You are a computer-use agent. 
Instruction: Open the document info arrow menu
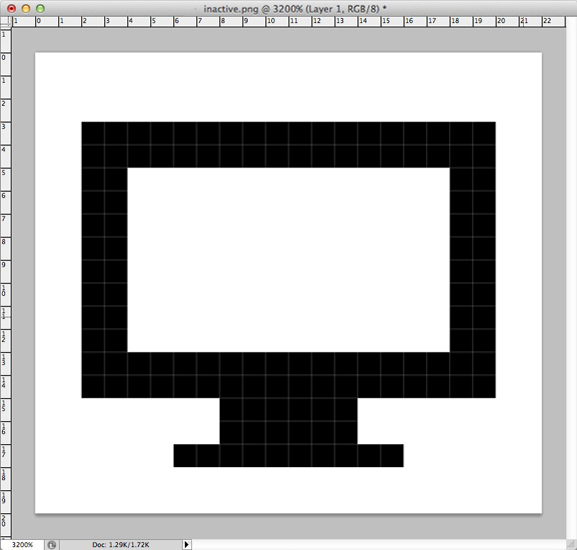click(x=187, y=544)
